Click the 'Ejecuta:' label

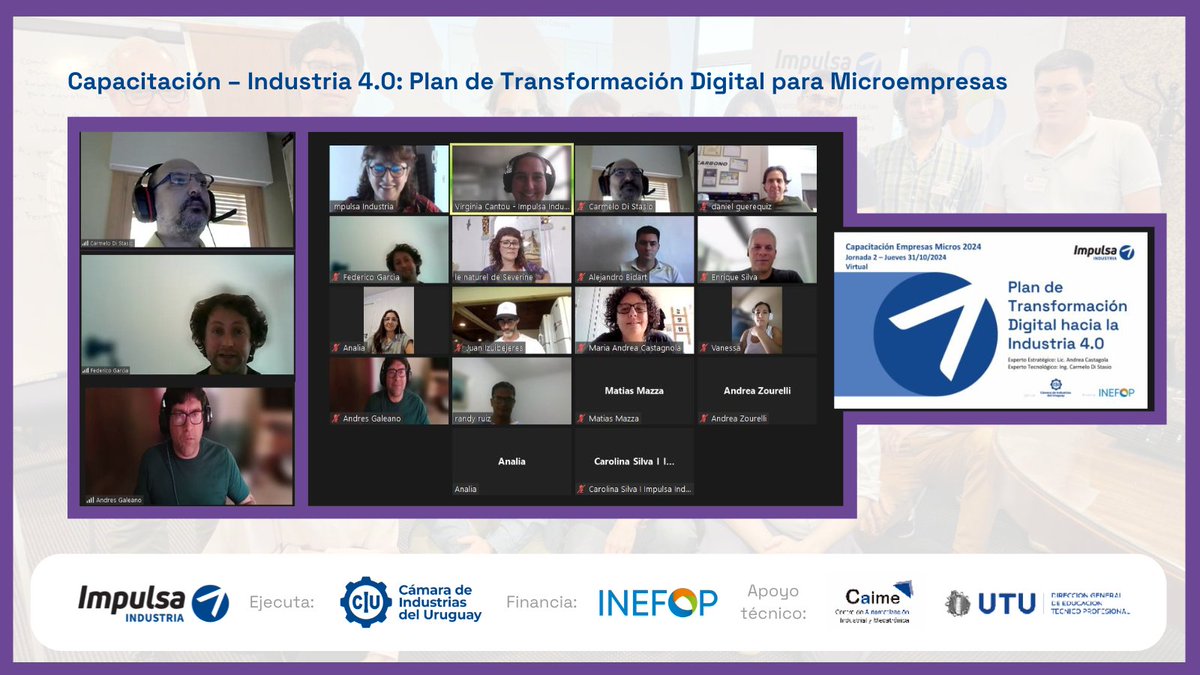281,602
